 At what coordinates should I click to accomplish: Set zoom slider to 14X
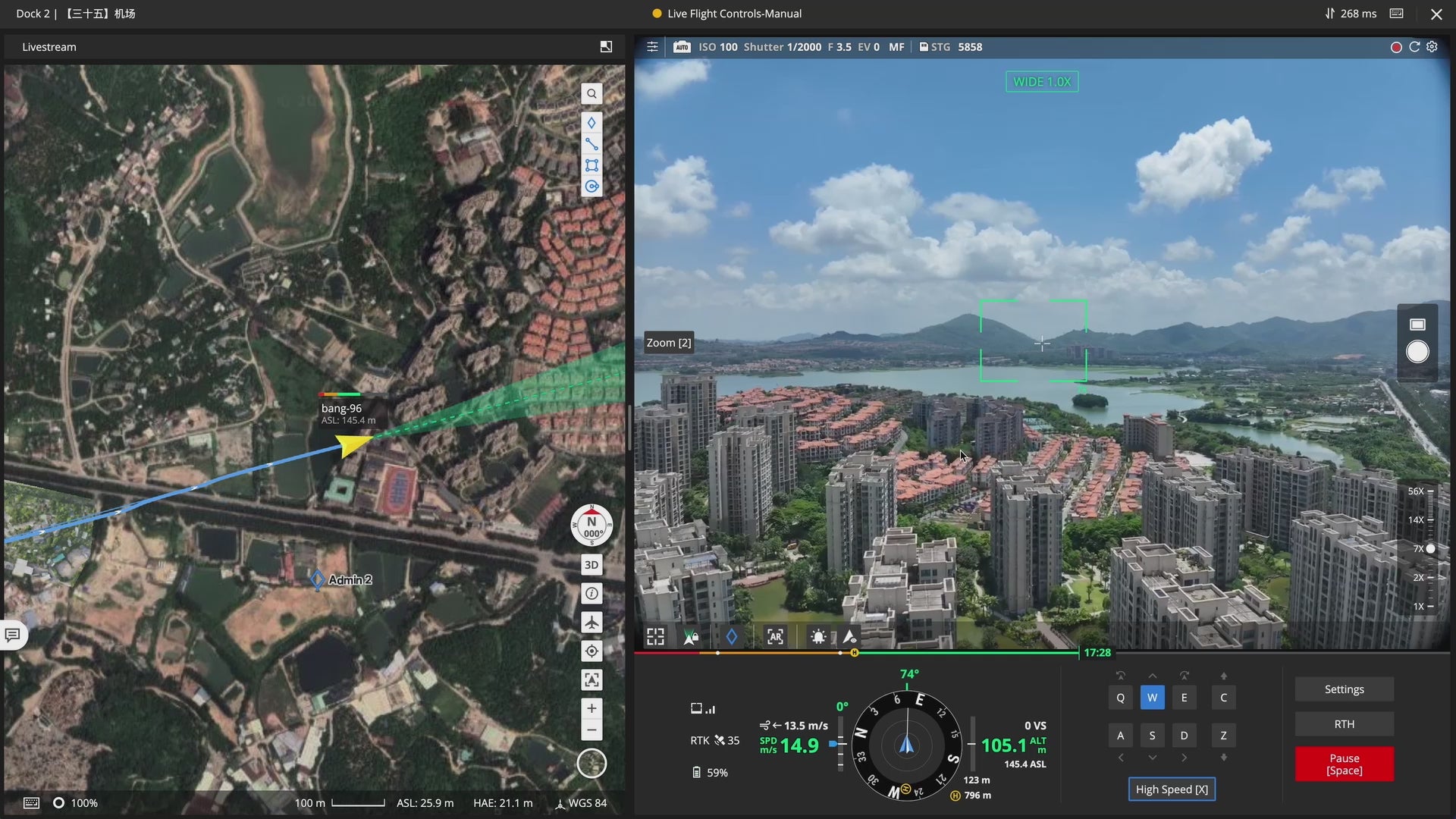(1430, 520)
